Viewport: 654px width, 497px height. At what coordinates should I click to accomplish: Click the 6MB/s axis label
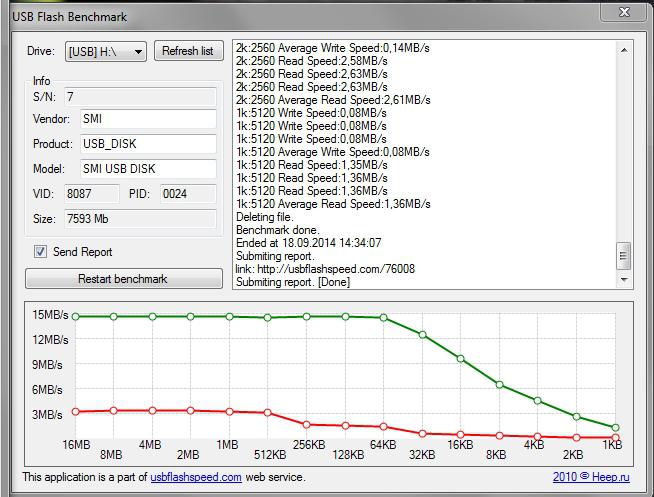click(47, 390)
